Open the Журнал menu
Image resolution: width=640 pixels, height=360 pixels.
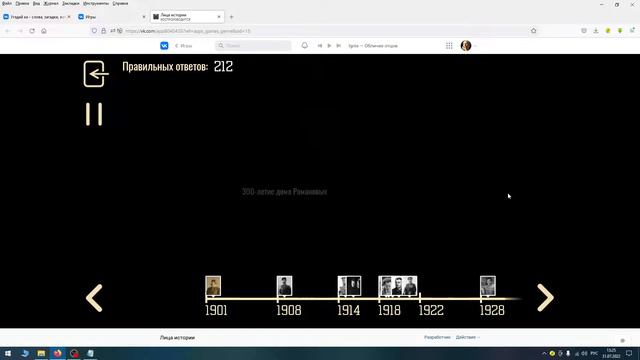[x=51, y=3]
